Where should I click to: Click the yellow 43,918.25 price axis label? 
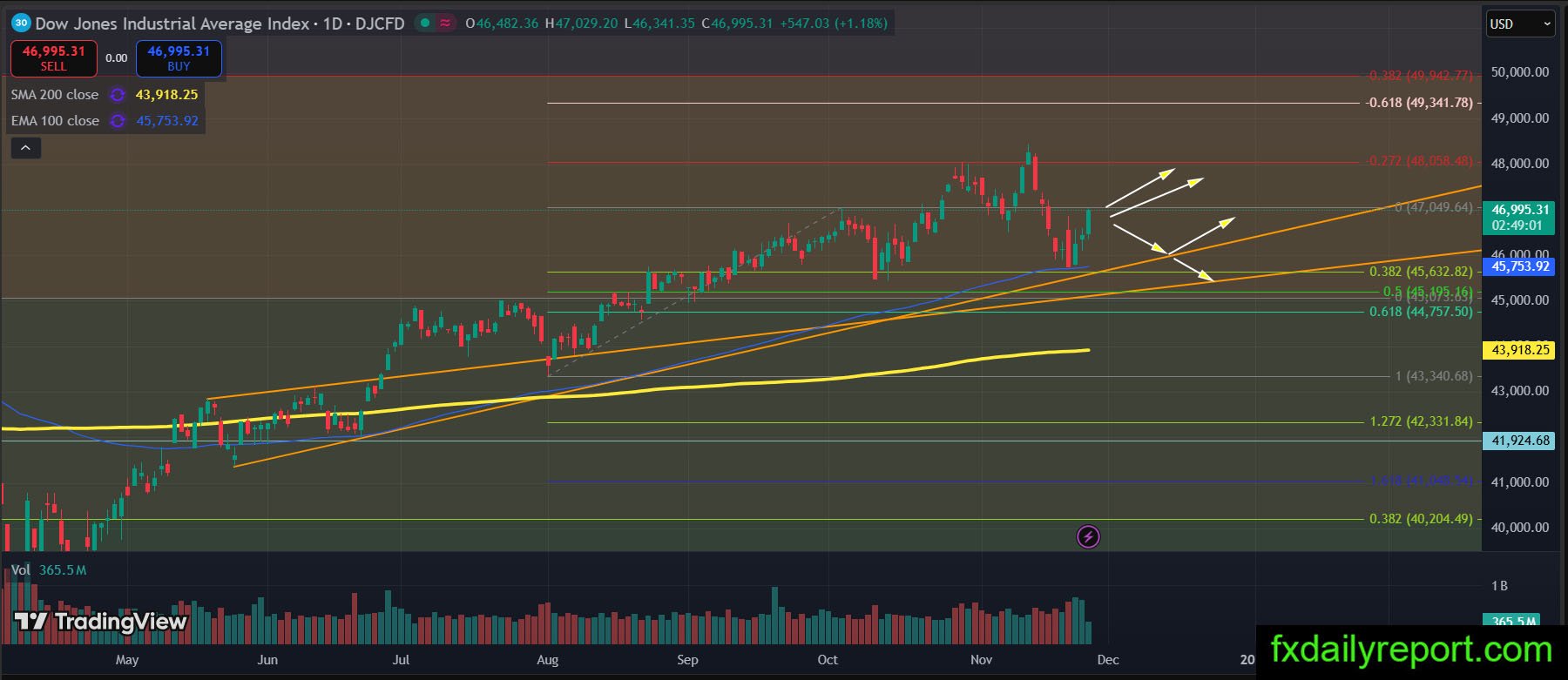click(x=1520, y=350)
